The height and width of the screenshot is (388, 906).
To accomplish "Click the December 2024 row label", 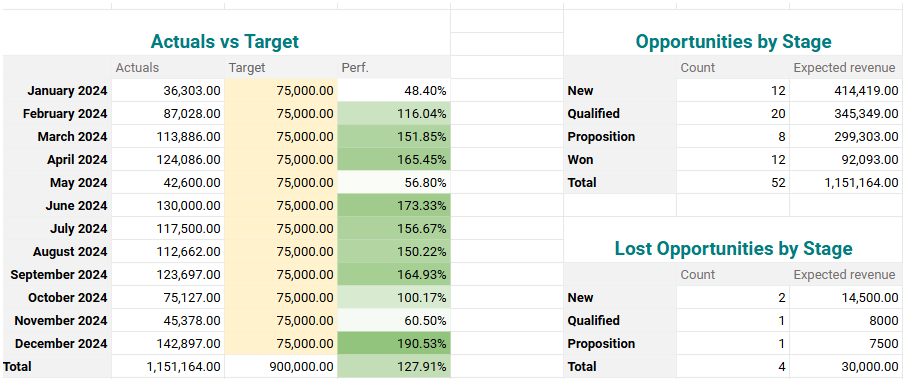I will tap(57, 344).
